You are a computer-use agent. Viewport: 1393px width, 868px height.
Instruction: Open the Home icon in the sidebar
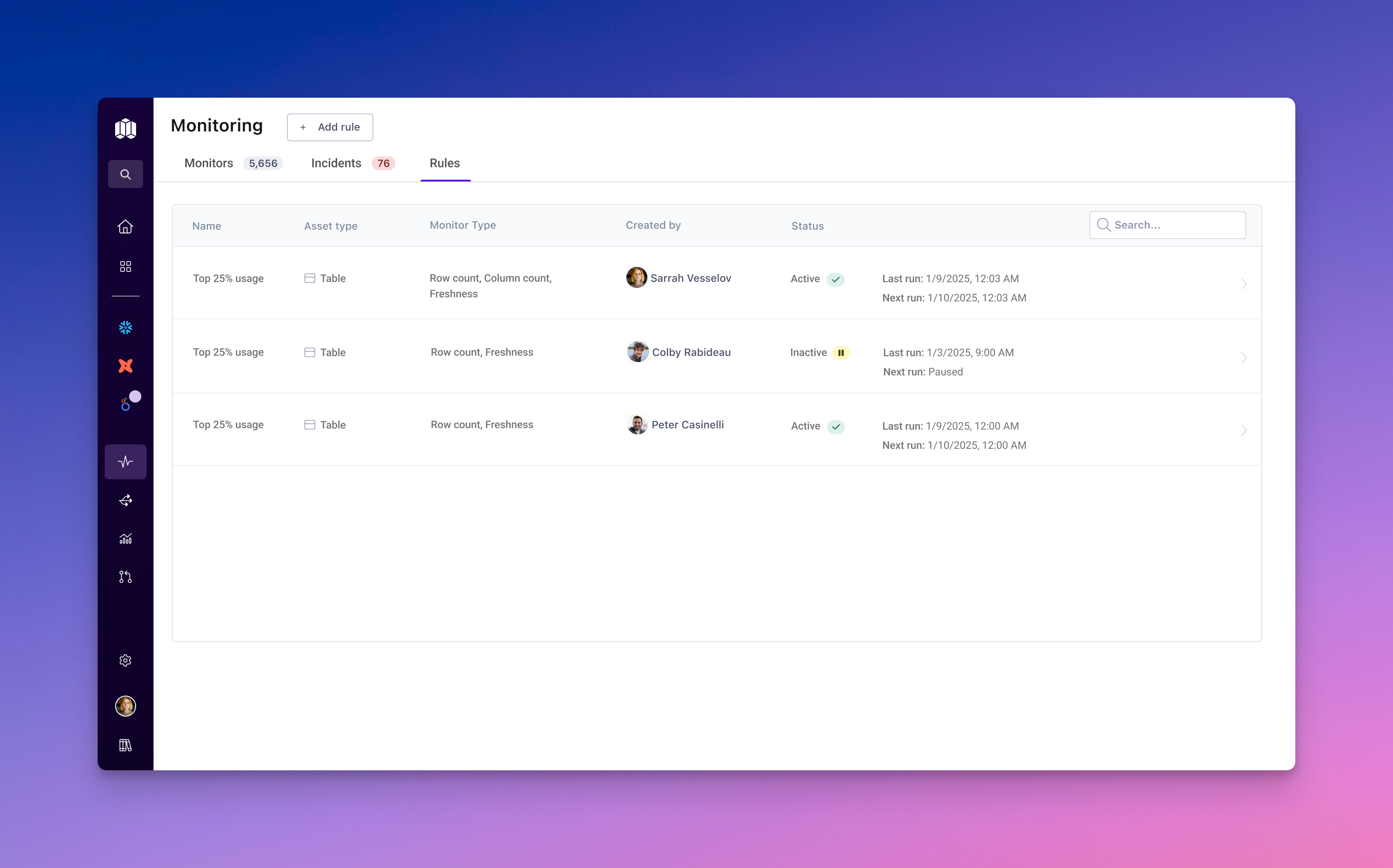pyautogui.click(x=125, y=227)
